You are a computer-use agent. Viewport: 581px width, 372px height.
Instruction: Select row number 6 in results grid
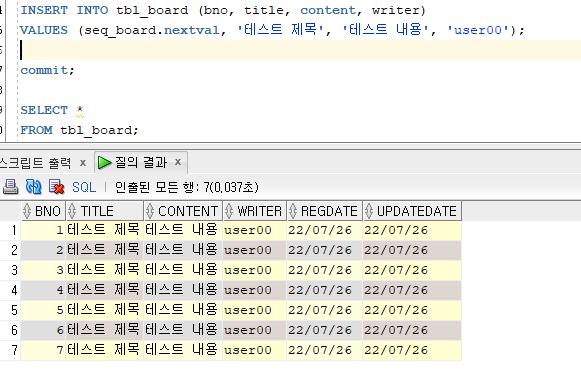pos(10,331)
